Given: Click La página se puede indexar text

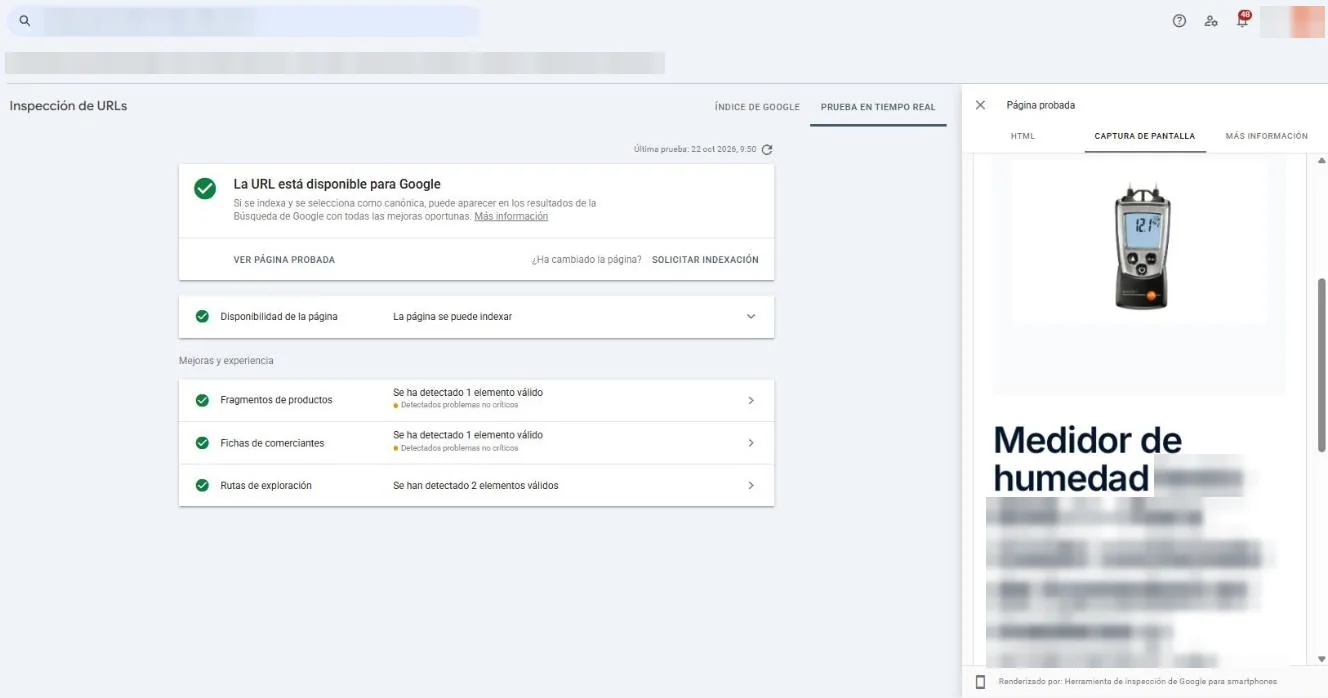Looking at the screenshot, I should click(452, 317).
